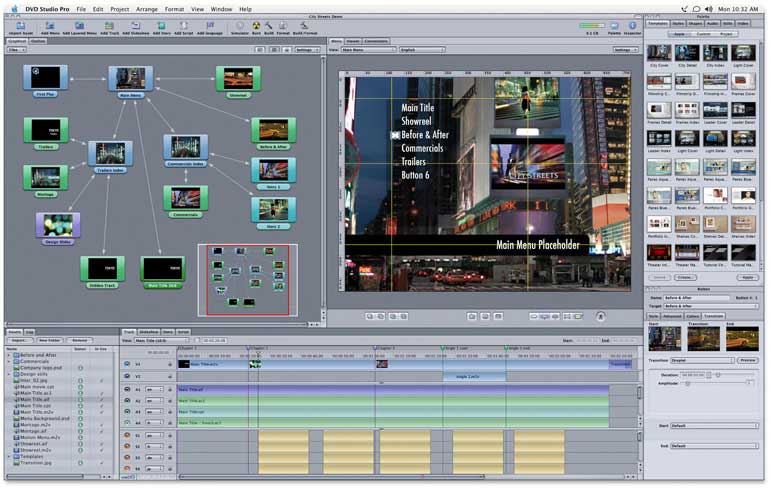Open the track View dropdown showing Main Title
Screen dimensions: 771x488
point(162,340)
